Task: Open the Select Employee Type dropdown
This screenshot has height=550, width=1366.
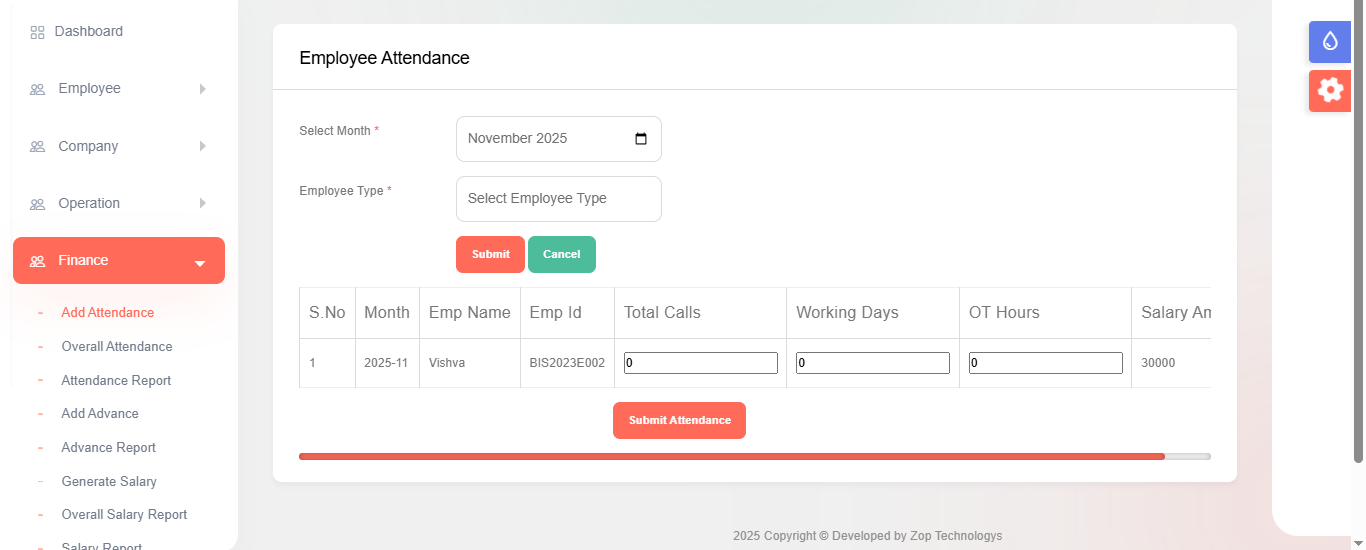Action: click(x=558, y=199)
